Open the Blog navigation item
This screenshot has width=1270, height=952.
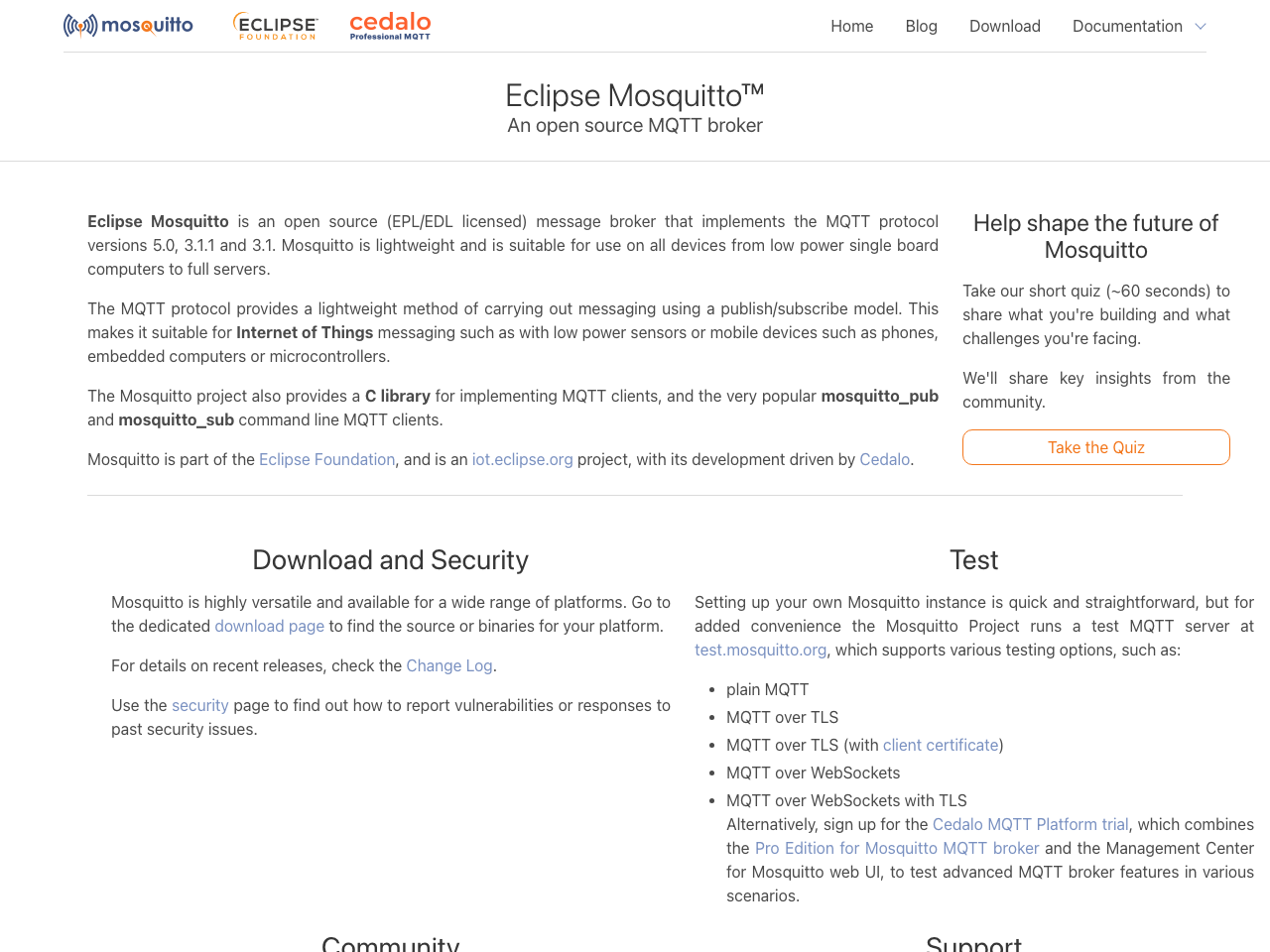pyautogui.click(x=921, y=24)
